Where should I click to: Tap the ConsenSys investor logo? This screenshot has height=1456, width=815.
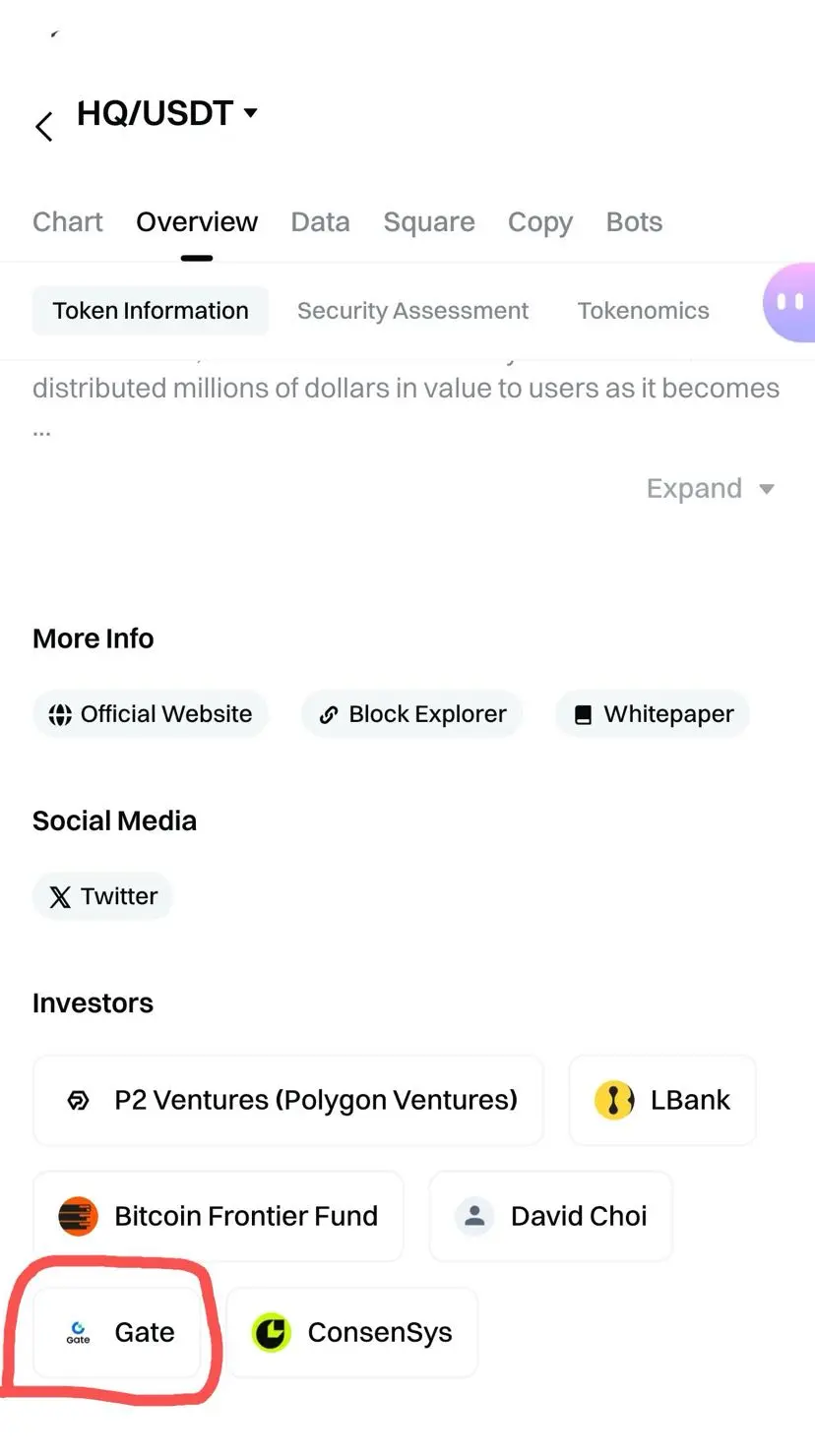click(272, 1332)
